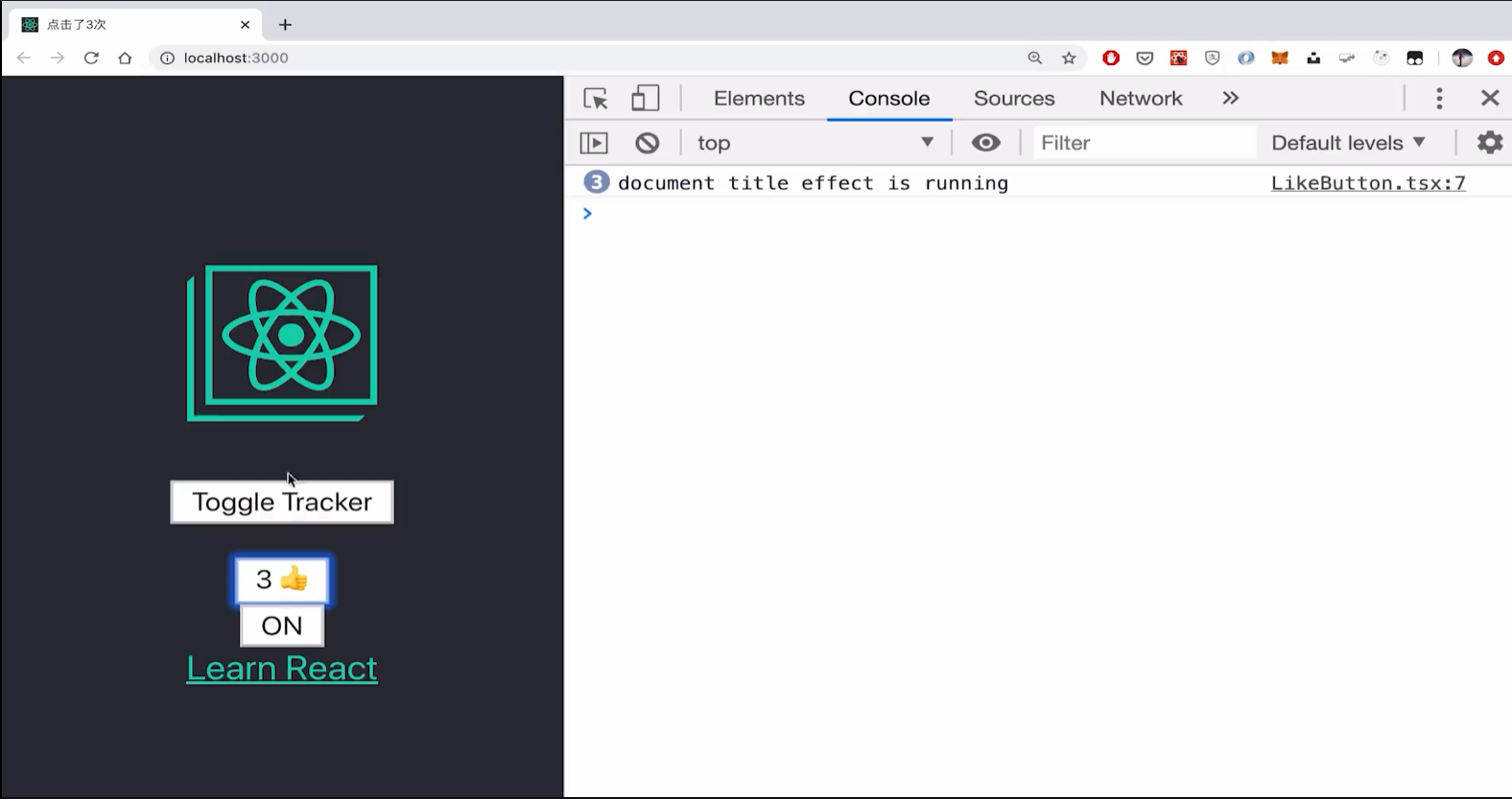The image size is (1512, 799).
Task: Close the DevTools panel
Action: pos(1490,99)
